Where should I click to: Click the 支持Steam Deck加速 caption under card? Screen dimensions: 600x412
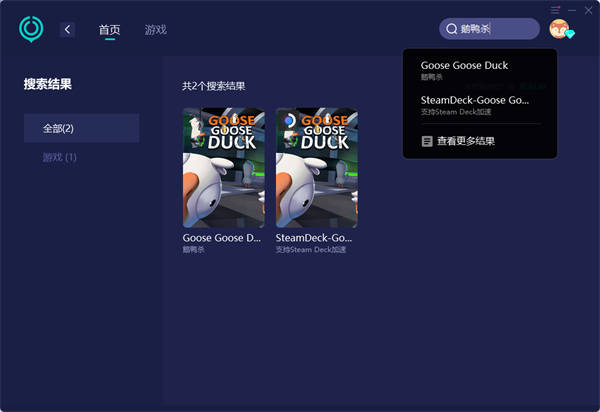[x=311, y=250]
